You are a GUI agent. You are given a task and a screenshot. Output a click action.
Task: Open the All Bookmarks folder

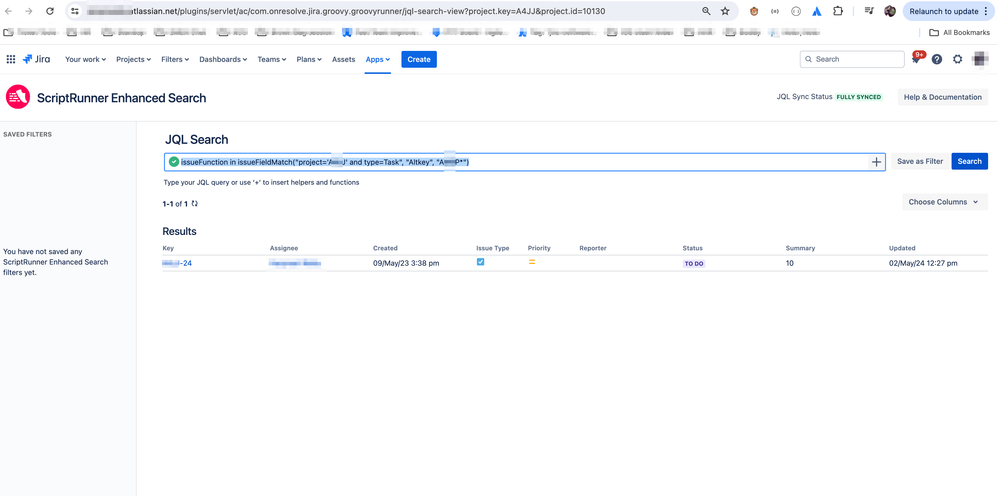(959, 32)
